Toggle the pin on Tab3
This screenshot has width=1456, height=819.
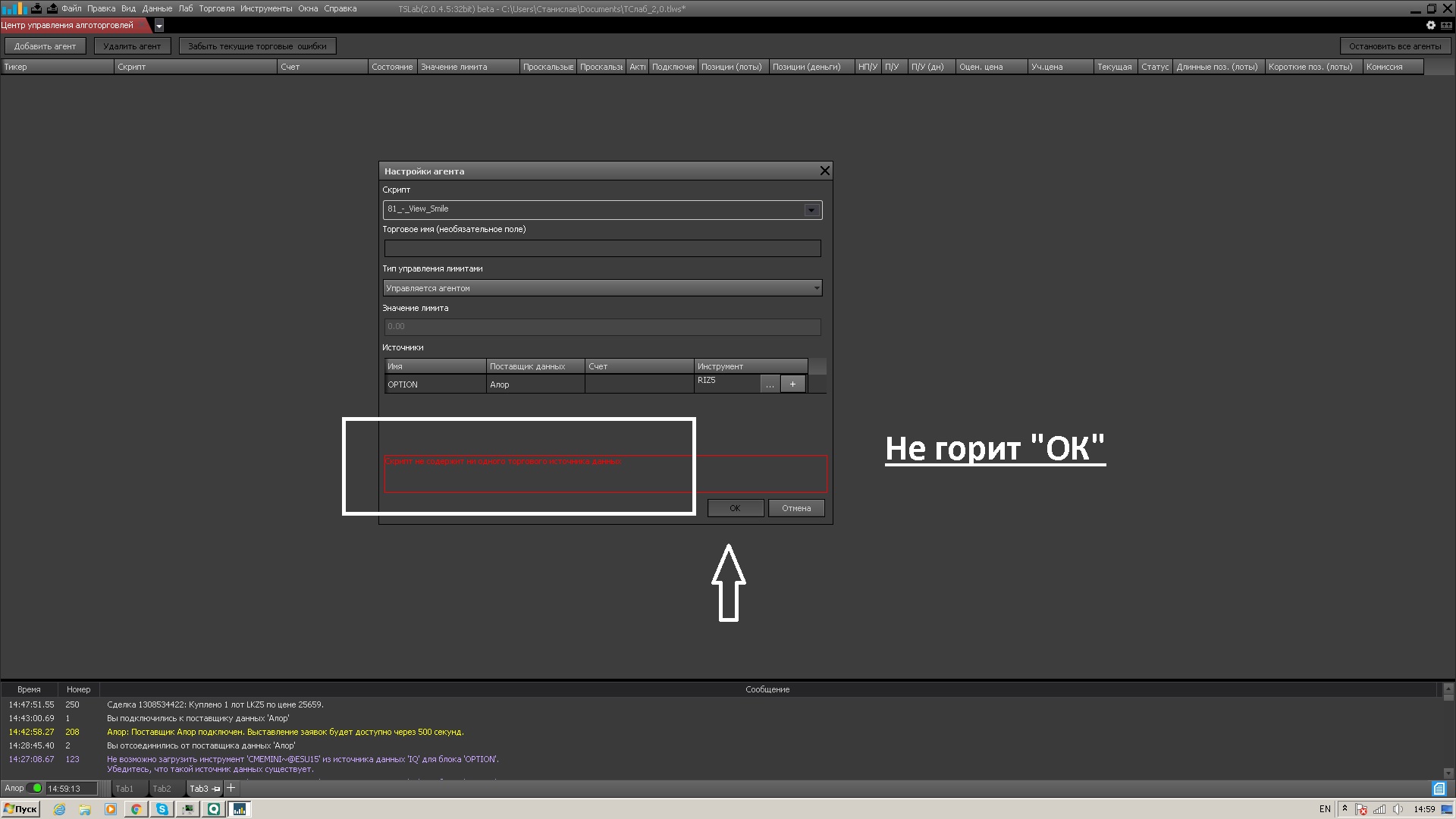pyautogui.click(x=216, y=789)
